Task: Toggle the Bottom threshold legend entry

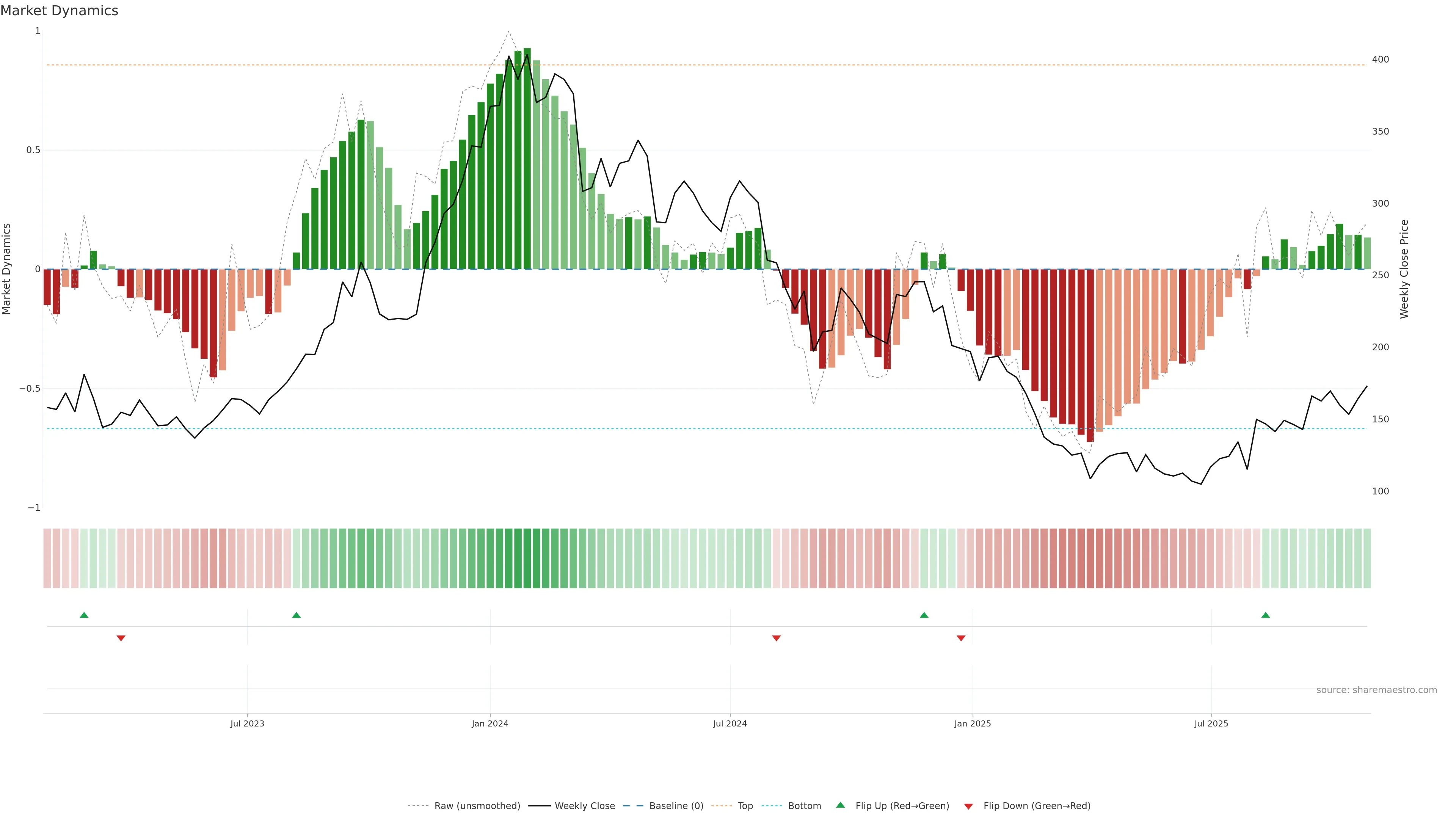Action: click(804, 806)
